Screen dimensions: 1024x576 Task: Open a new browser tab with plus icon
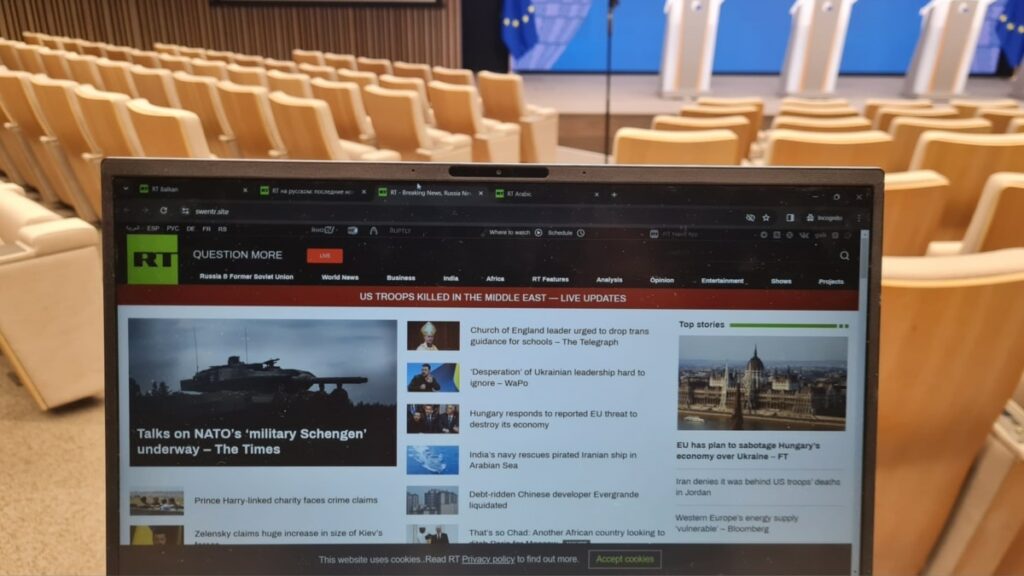tap(614, 194)
